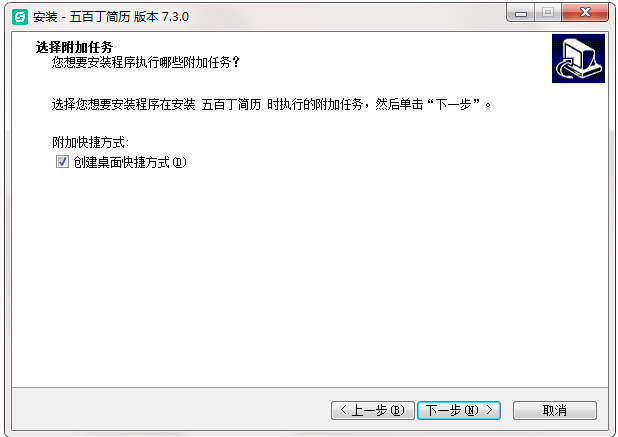
Task: Uncheck the 创建桌面快捷方式 checkbox
Action: [x=62, y=162]
